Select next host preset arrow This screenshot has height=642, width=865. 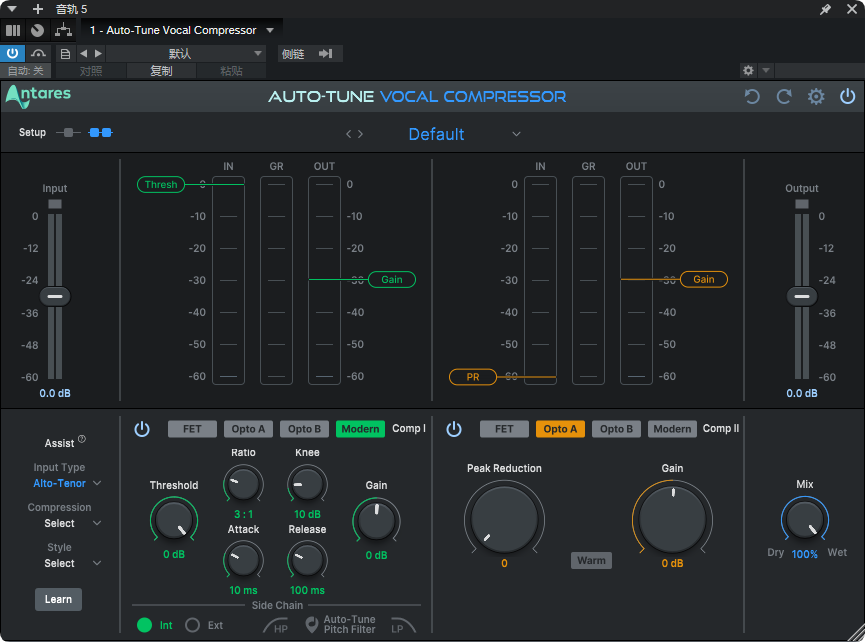[98, 54]
